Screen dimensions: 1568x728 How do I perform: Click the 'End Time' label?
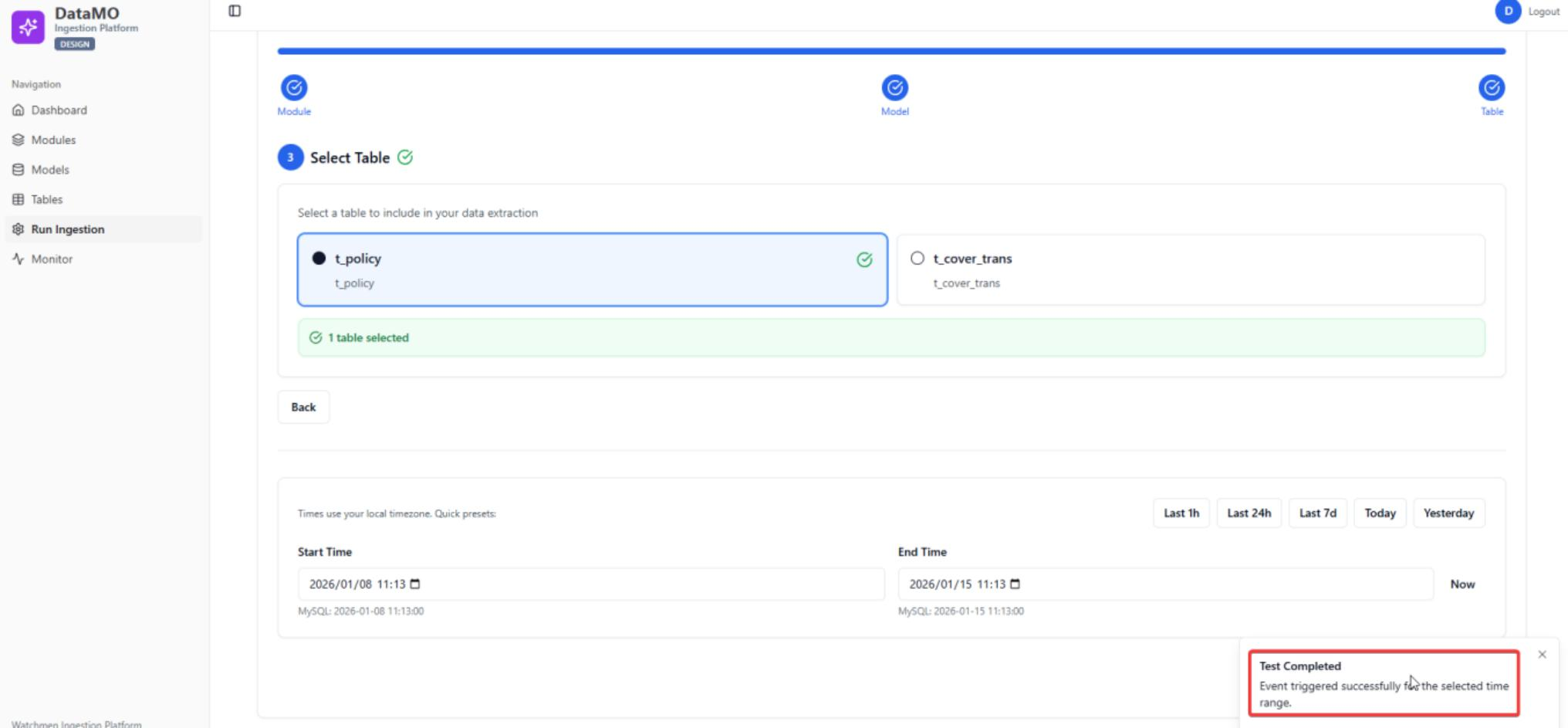point(922,552)
